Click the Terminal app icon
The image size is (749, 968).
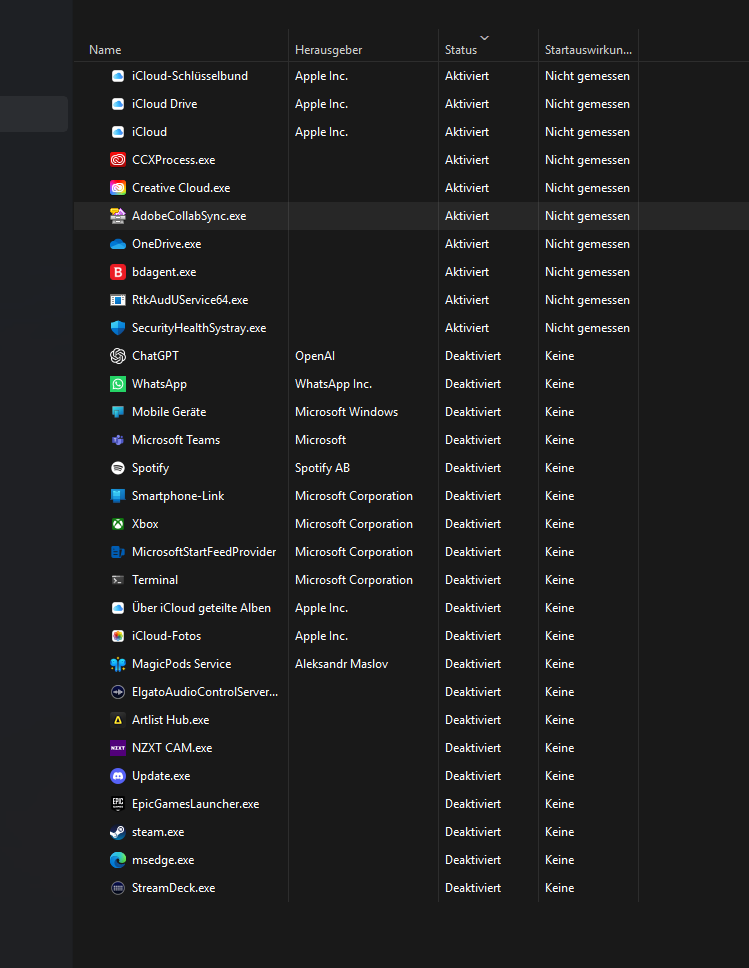tap(118, 580)
